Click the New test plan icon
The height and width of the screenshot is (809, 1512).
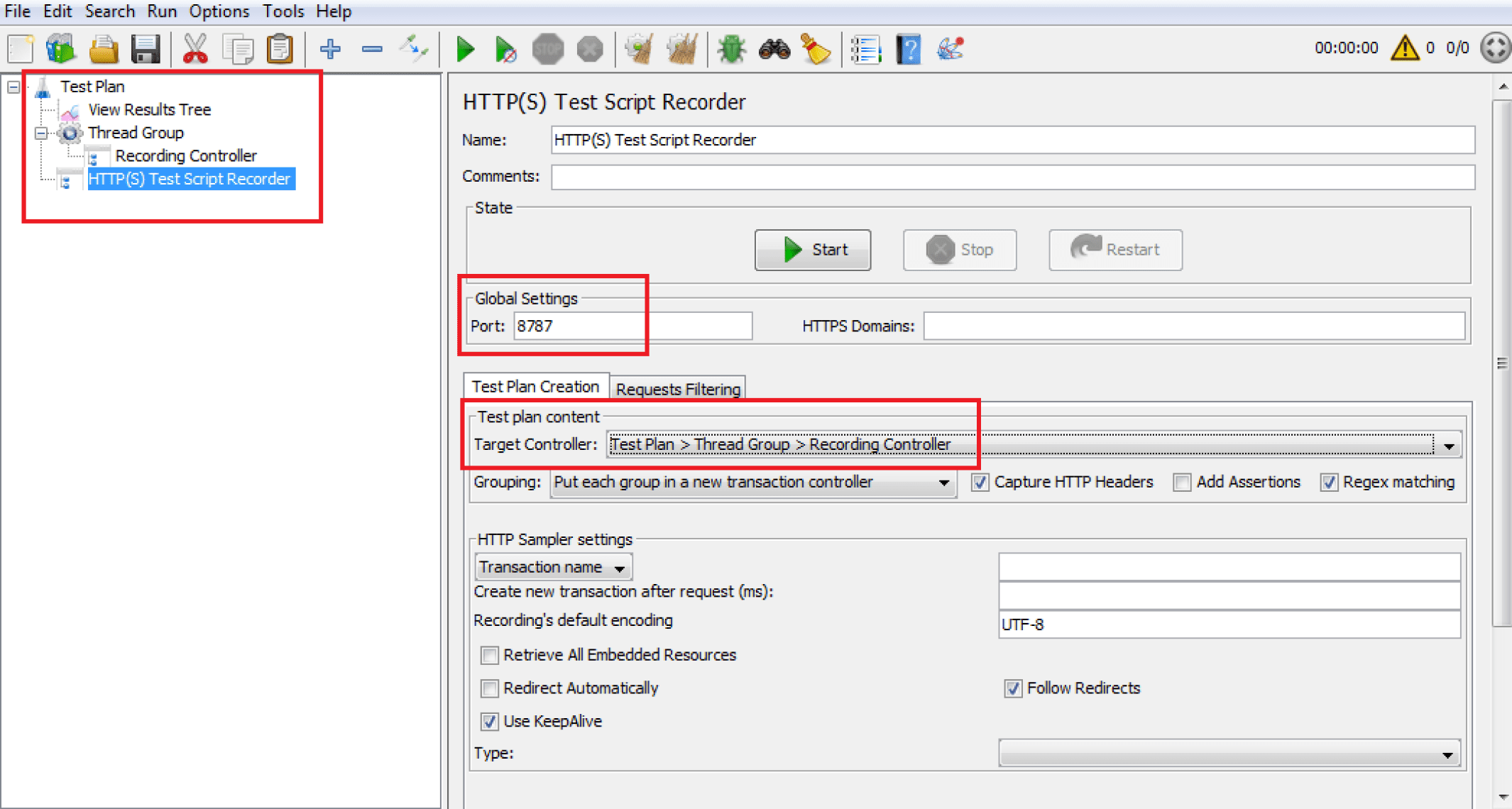21,49
